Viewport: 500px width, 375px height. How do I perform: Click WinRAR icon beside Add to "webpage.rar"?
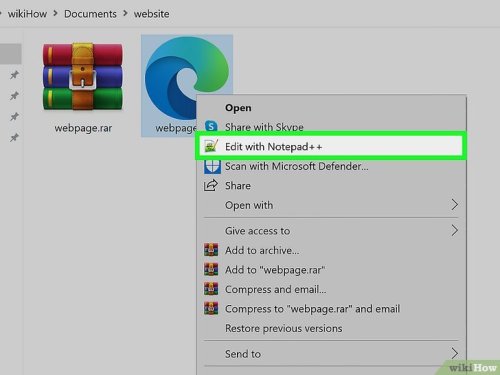click(211, 269)
